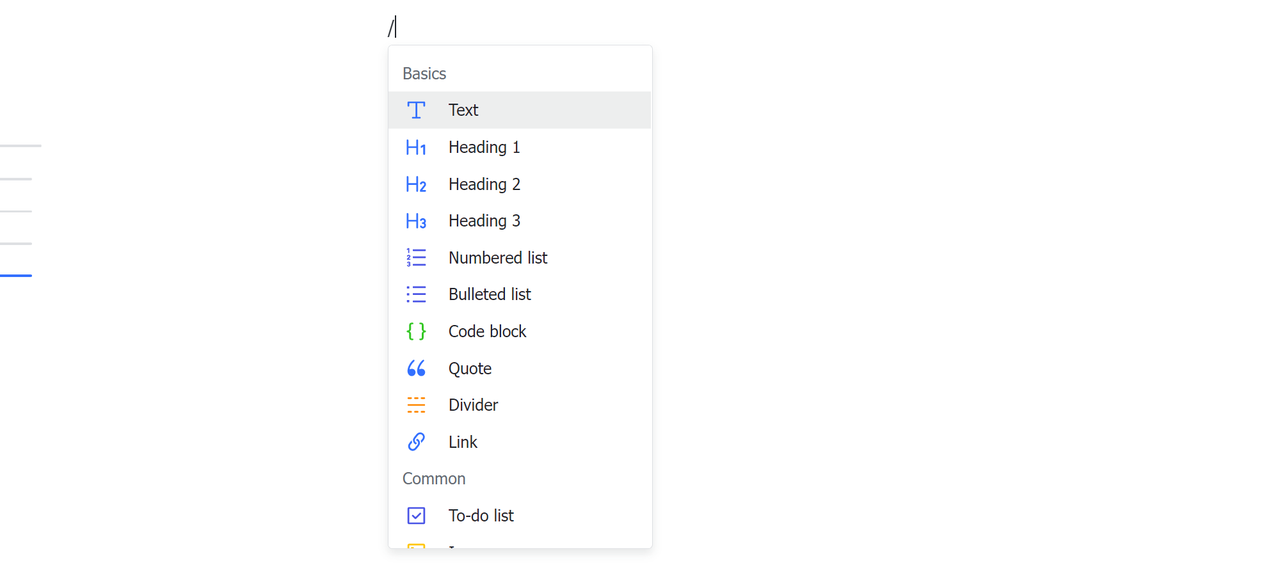Viewport: 1280px width, 563px height.
Task: Insert a Code block from the menu
Action: coord(487,331)
